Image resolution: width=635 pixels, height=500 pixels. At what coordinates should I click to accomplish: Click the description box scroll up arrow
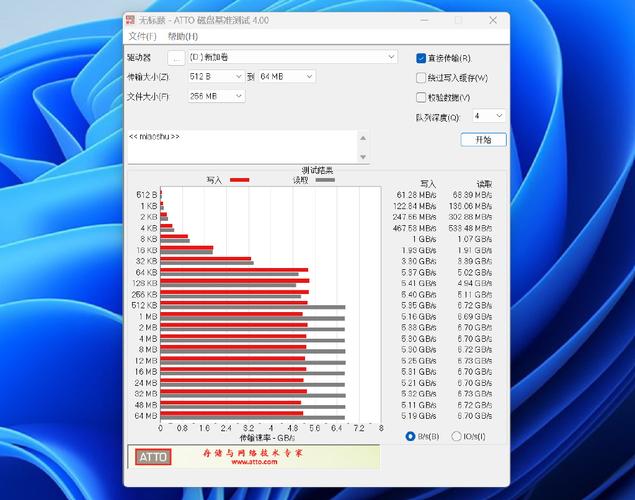coord(363,138)
